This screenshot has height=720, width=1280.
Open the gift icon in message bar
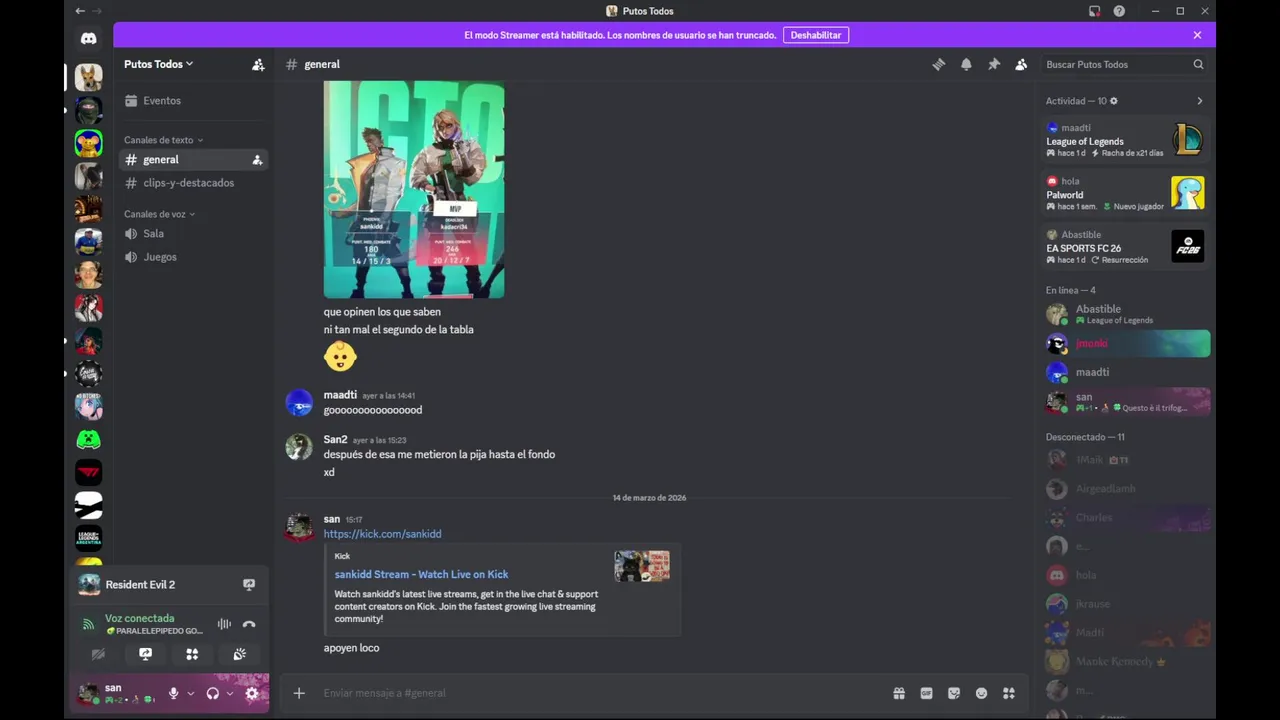click(899, 693)
